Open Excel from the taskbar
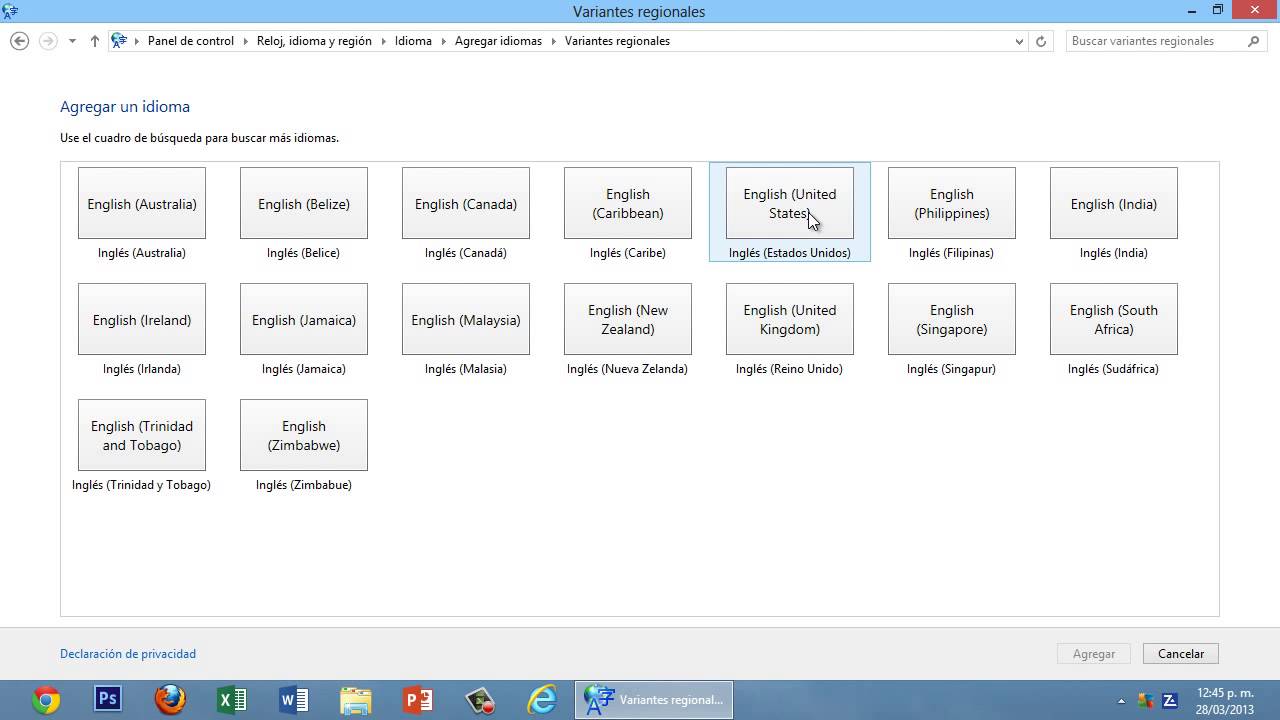The width and height of the screenshot is (1280, 720). pos(232,700)
